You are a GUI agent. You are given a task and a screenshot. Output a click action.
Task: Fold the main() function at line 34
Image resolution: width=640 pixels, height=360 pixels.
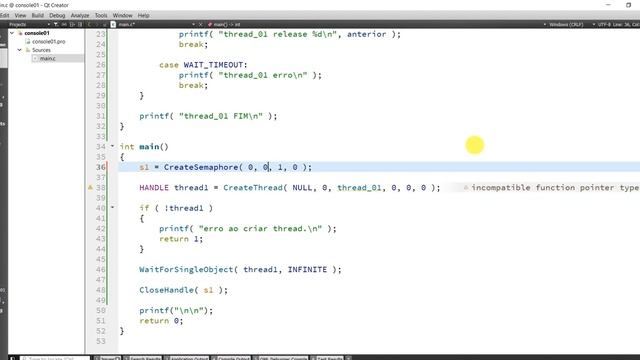coord(112,146)
